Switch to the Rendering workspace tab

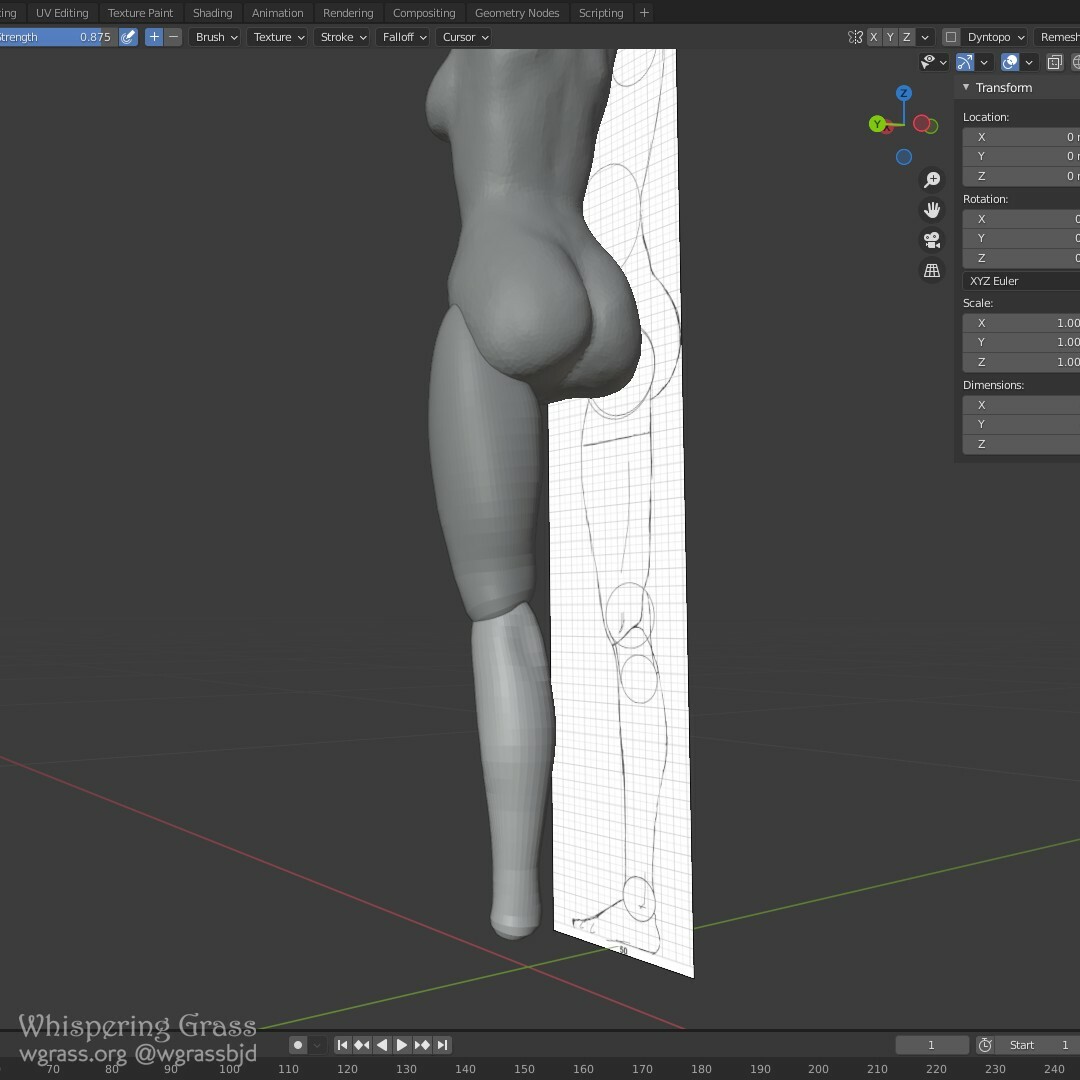[348, 13]
